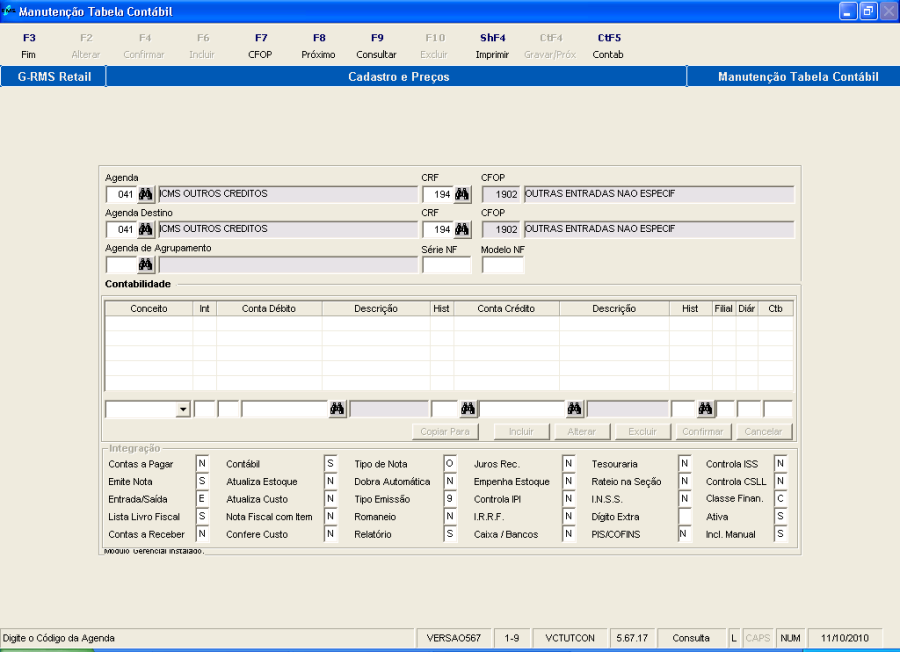
Task: Click the Agenda Destino binoculars lookup icon
Action: tap(146, 229)
